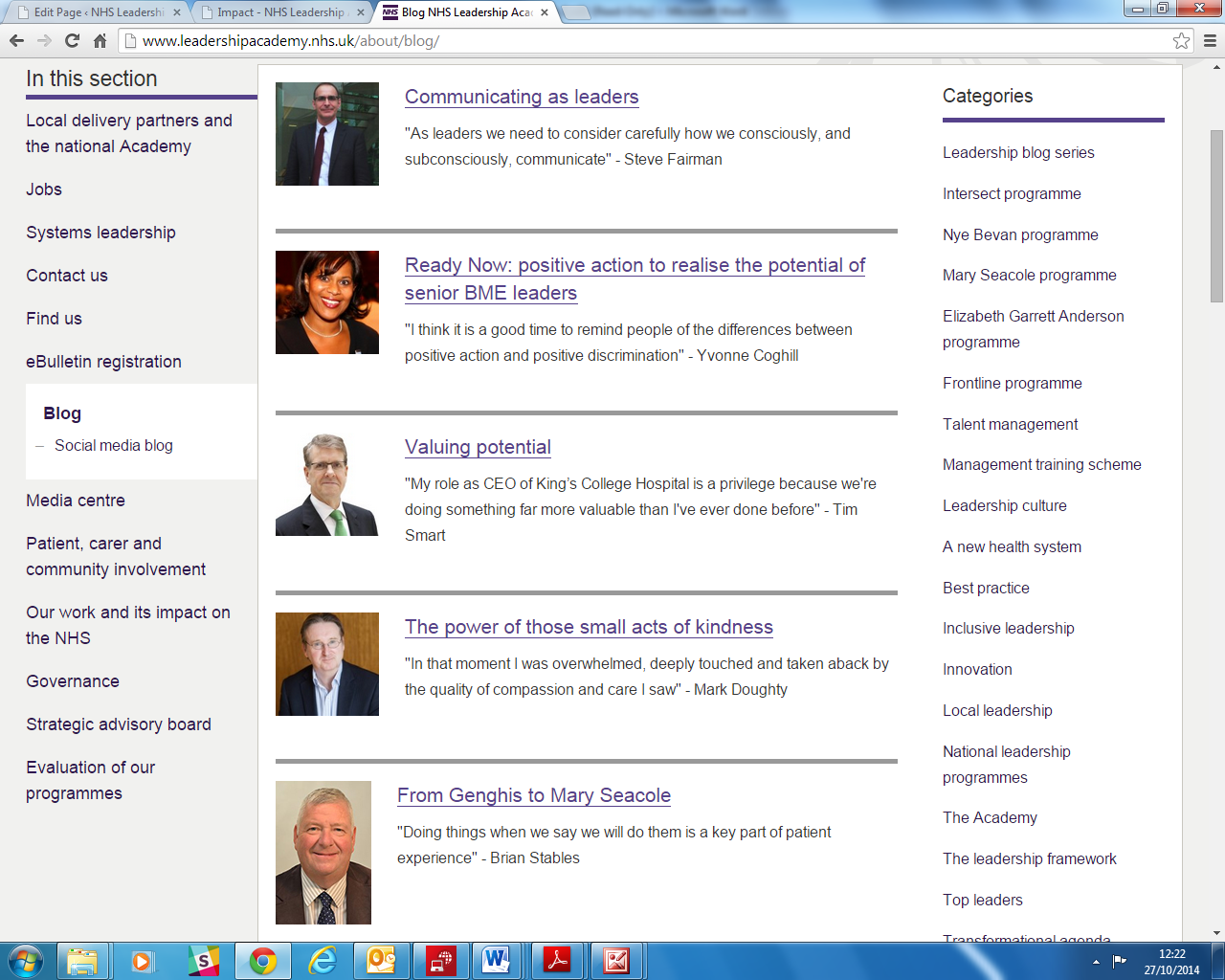The height and width of the screenshot is (980, 1225).
Task: Open Microsoft Word from the taskbar
Action: click(496, 961)
